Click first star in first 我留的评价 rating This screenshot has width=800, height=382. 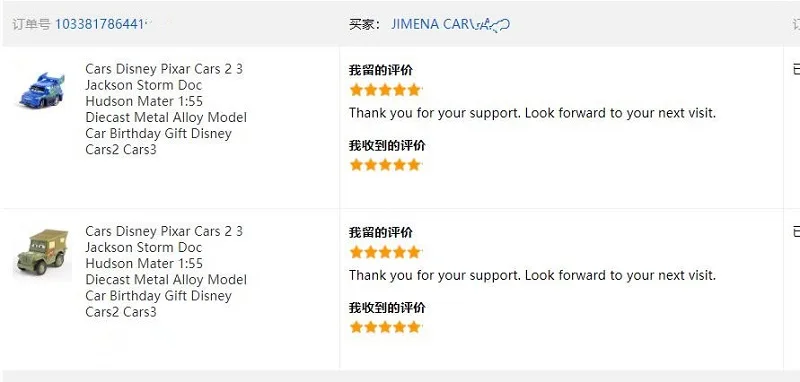pyautogui.click(x=356, y=90)
